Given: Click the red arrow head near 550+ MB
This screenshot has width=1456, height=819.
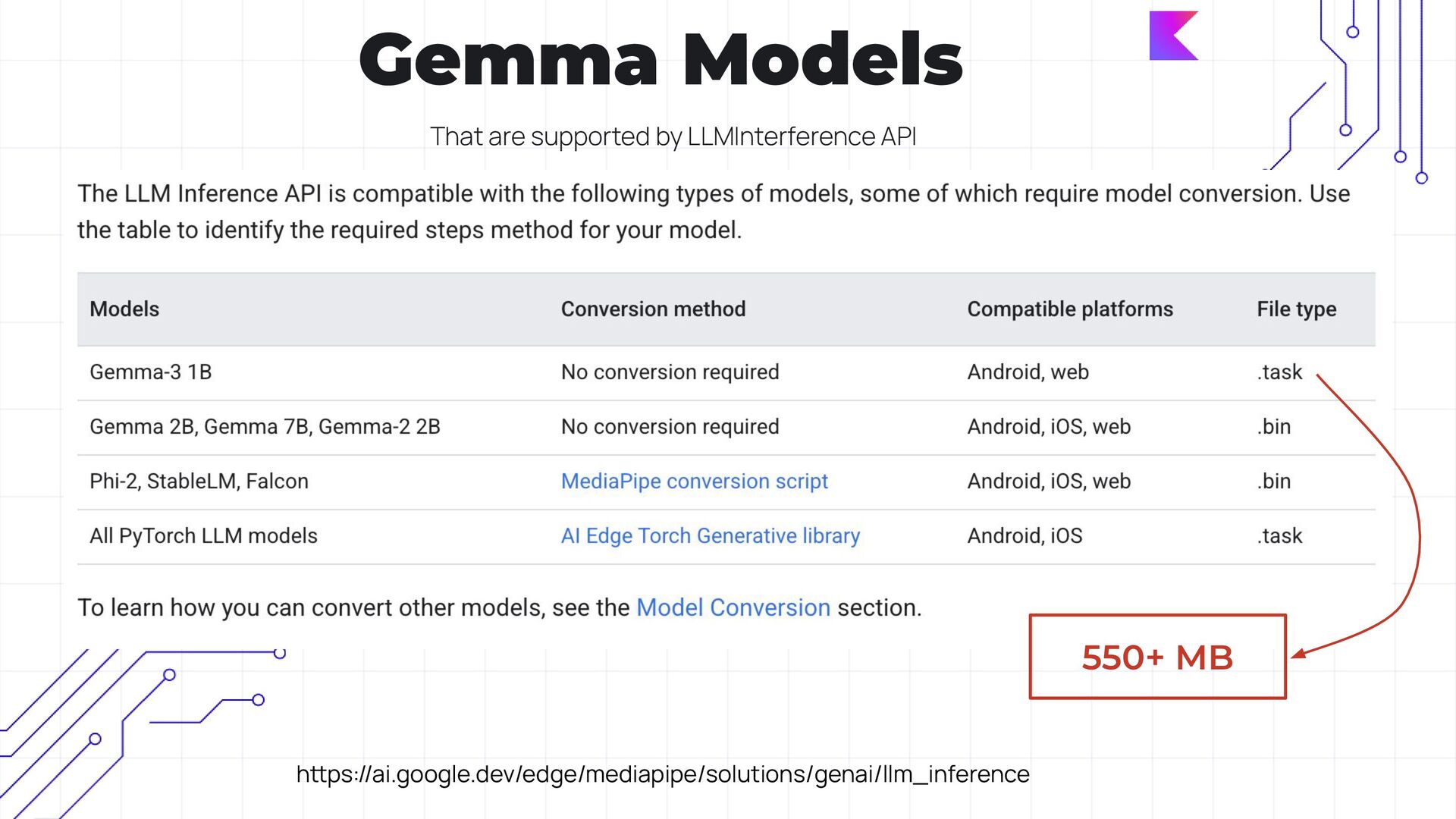Looking at the screenshot, I should click(1300, 654).
